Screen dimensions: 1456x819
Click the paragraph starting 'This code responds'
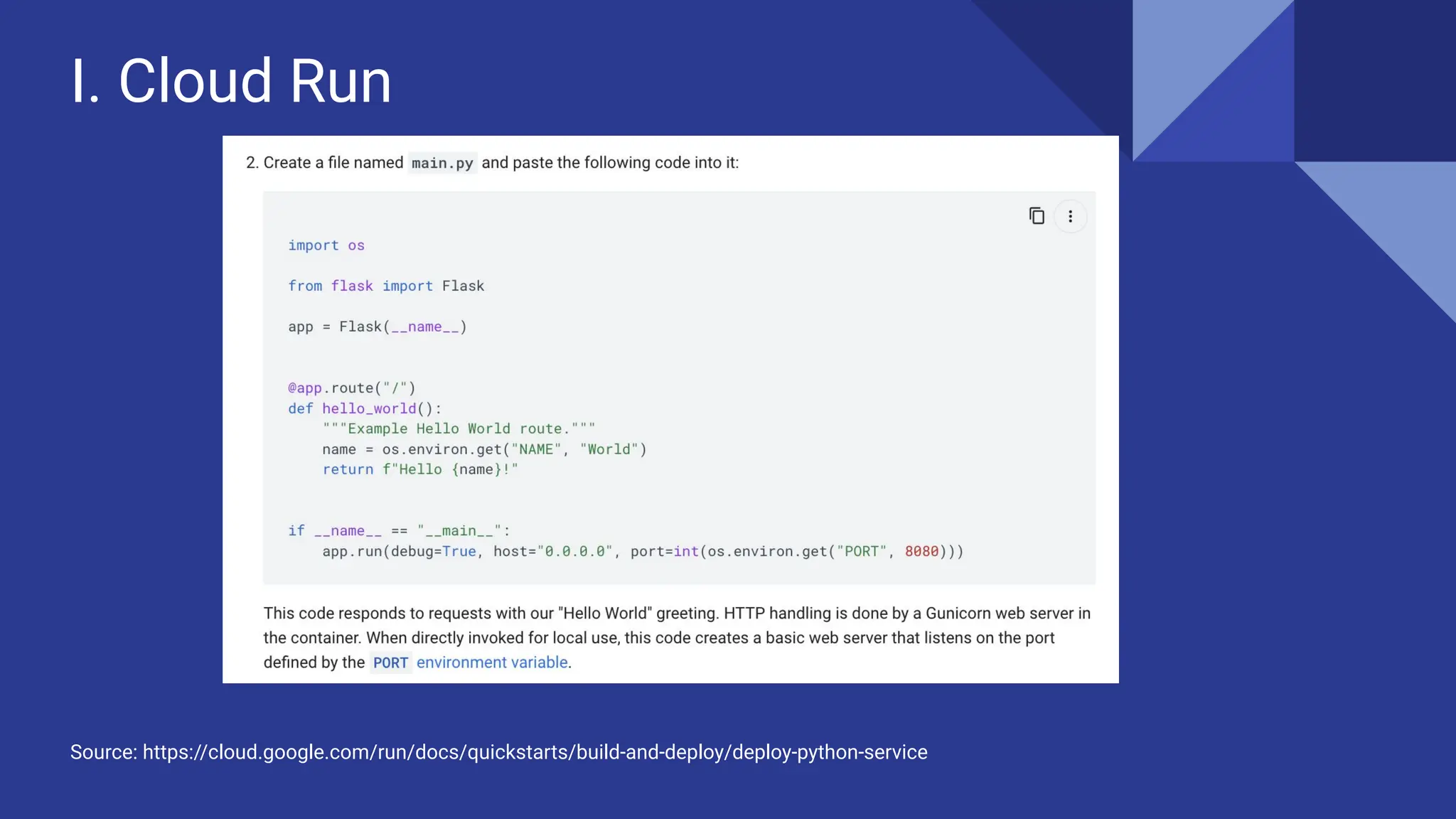tap(677, 638)
